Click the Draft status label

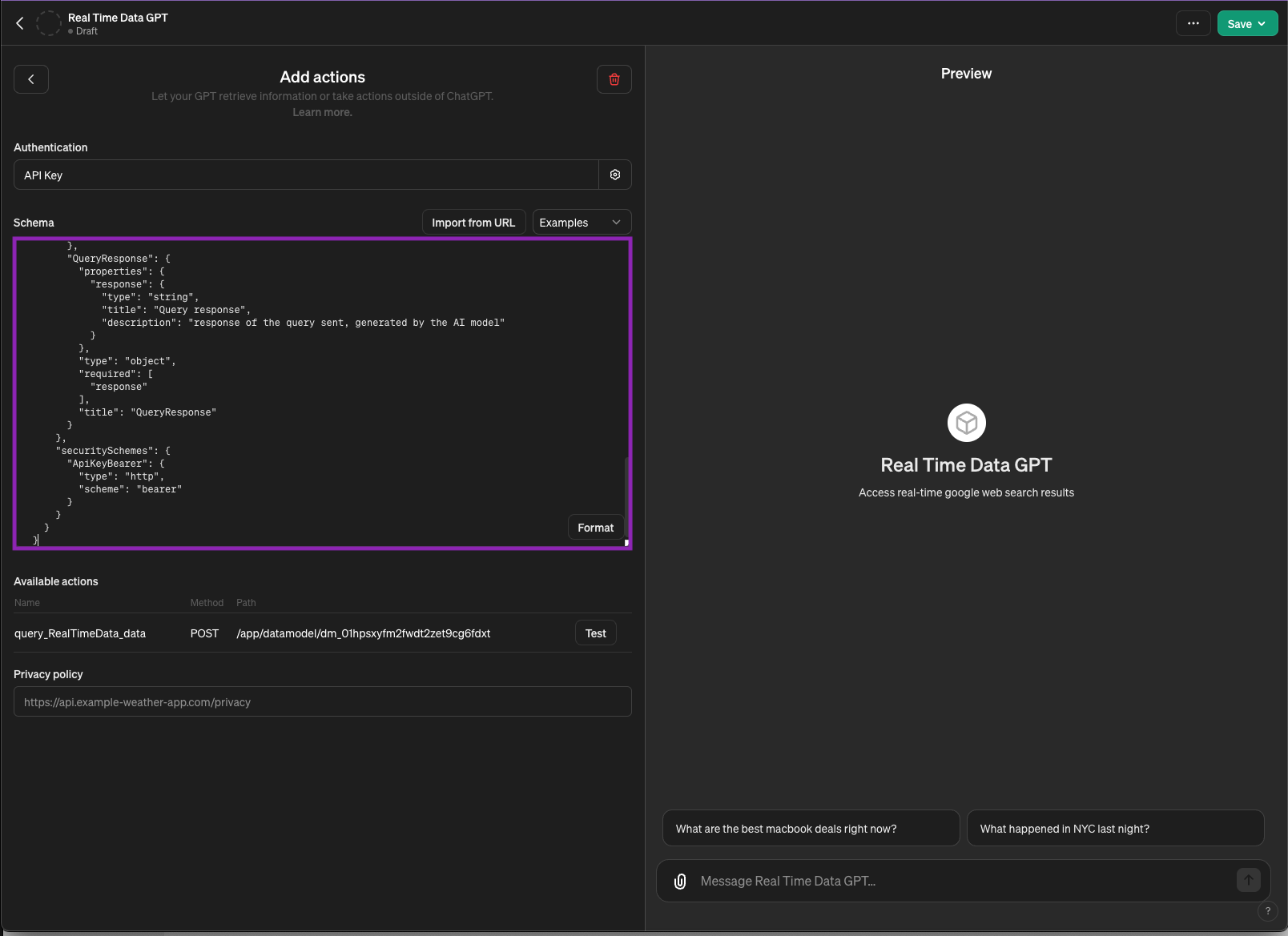tap(87, 31)
